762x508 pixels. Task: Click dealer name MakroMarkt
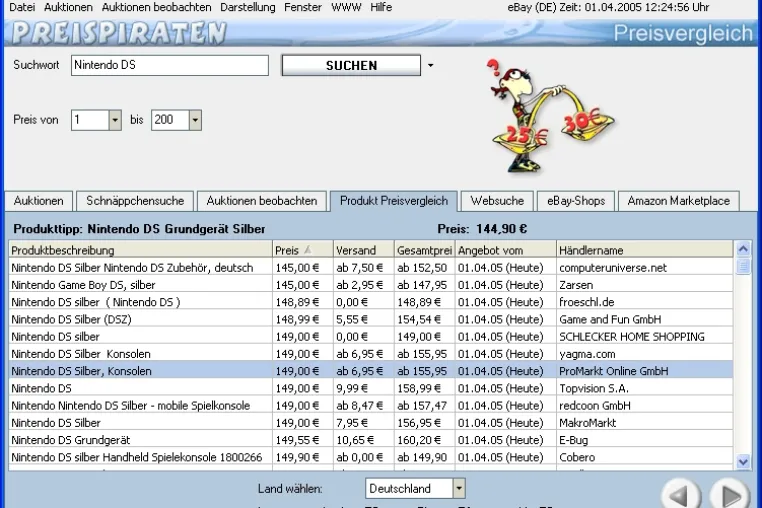point(588,423)
